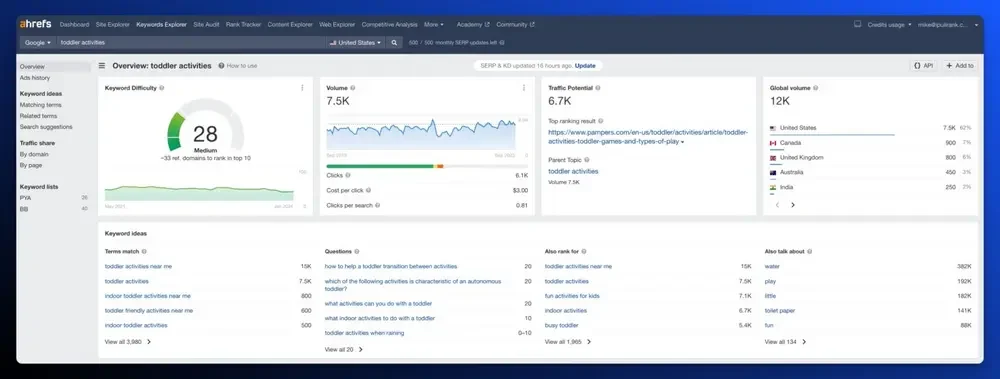Click View all 1,965 also rank for
Screen dimensions: 1000x379
(568, 342)
